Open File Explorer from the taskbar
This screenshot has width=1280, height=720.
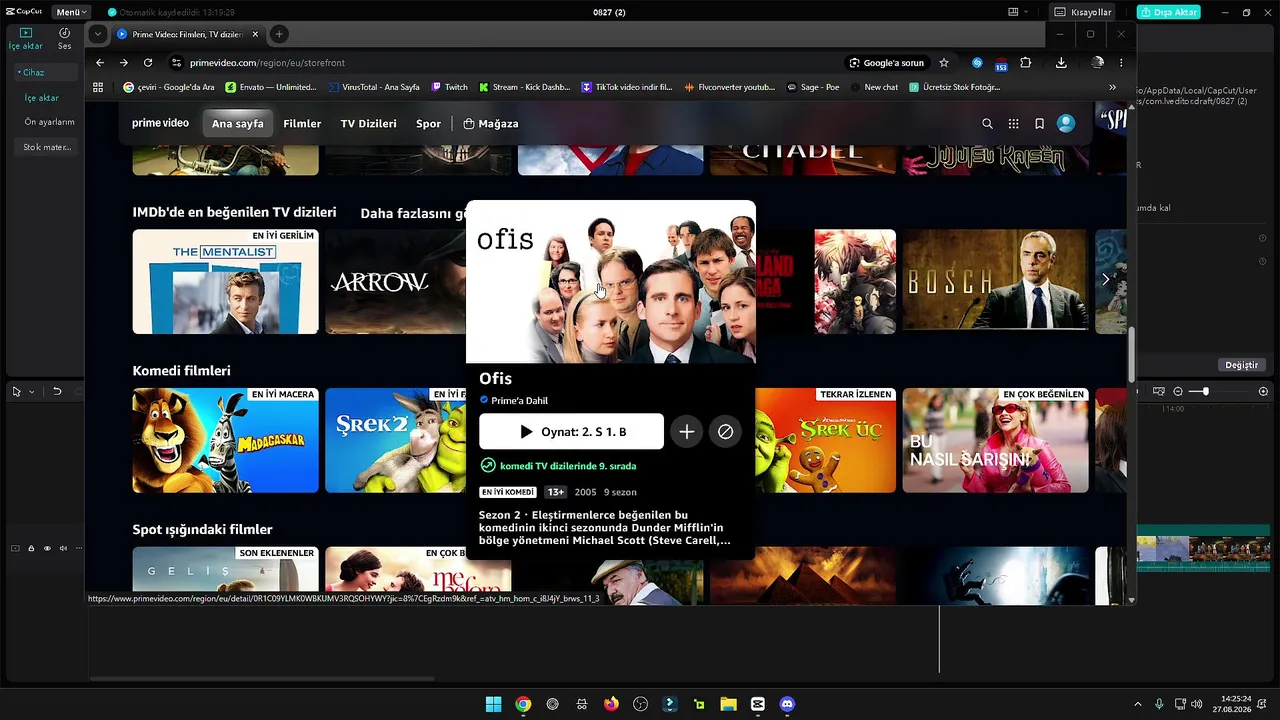(728, 704)
